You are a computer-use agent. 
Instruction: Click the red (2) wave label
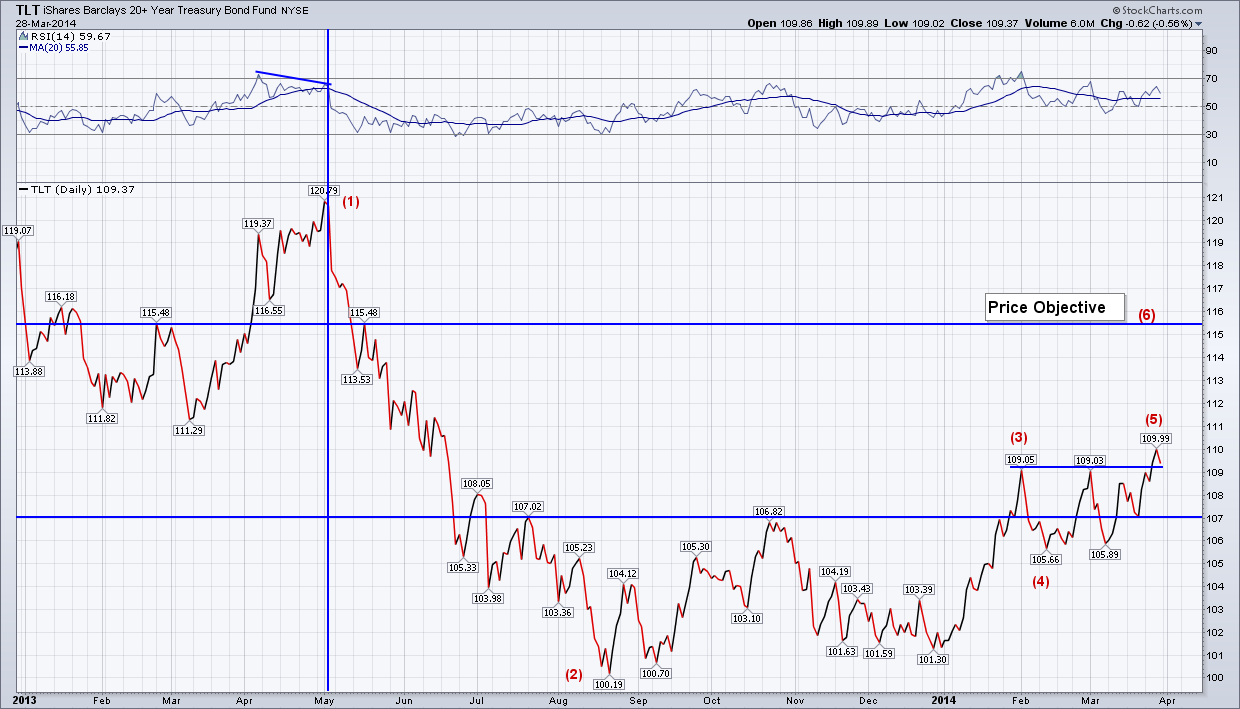[x=574, y=674]
